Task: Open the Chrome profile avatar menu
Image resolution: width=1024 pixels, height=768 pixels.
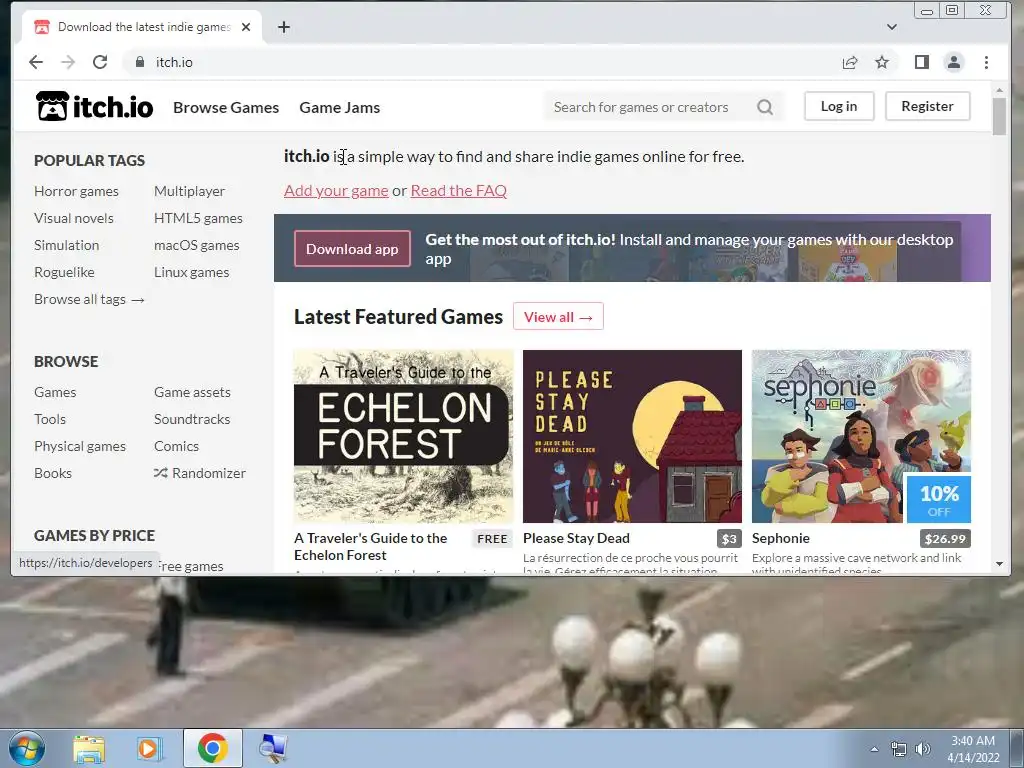Action: (x=953, y=62)
